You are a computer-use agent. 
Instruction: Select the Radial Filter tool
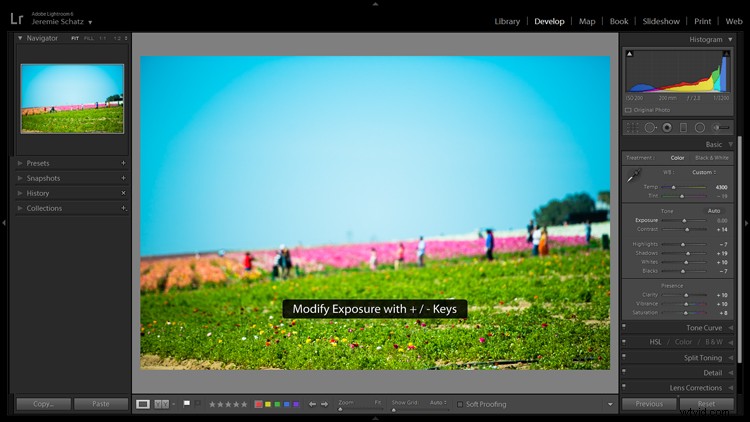coord(700,128)
